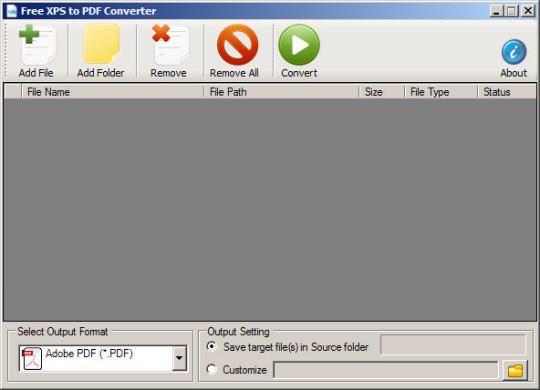Click the browse output folder icon

pos(515,371)
